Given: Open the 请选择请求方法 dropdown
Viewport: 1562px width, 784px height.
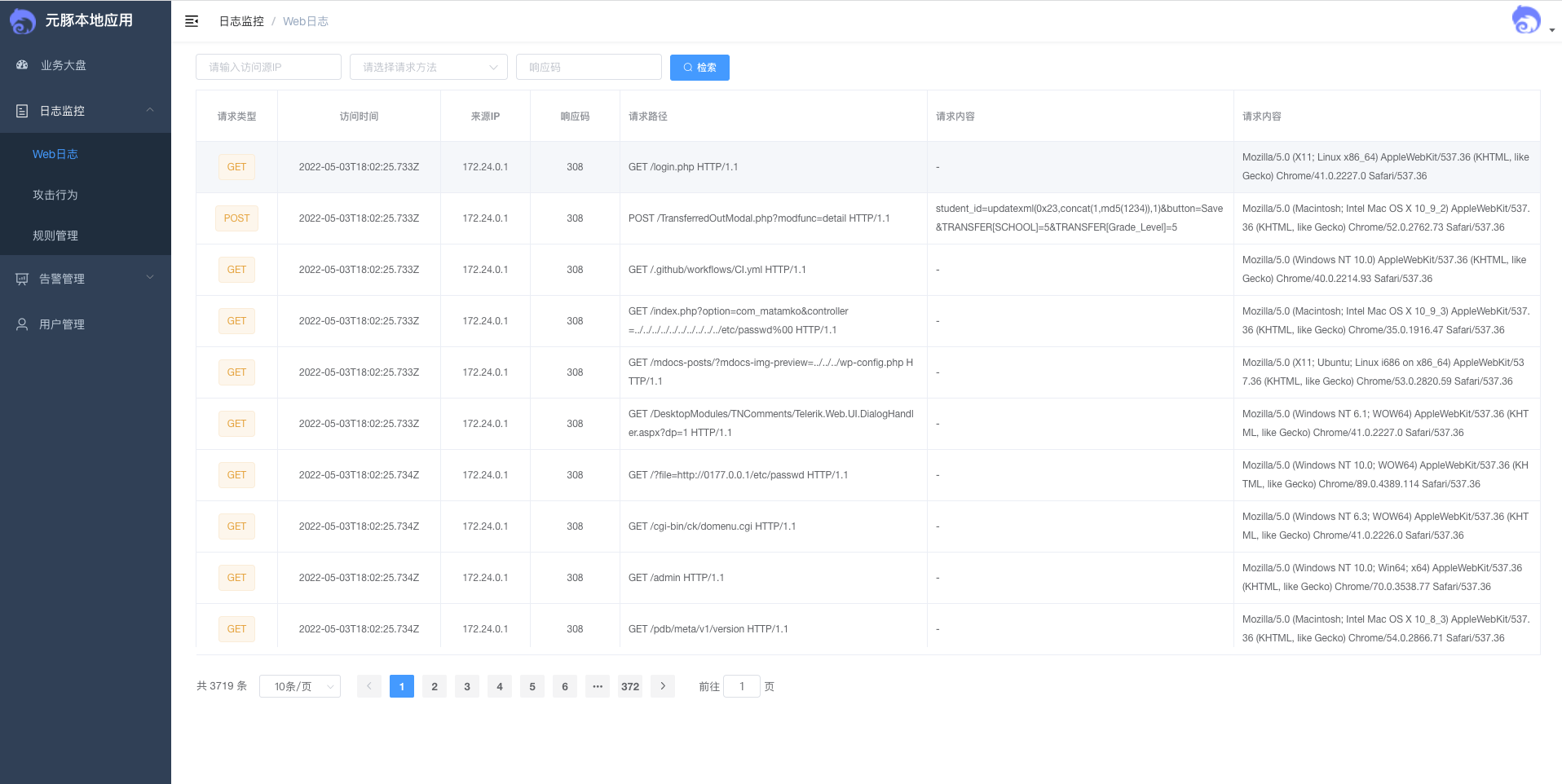Looking at the screenshot, I should (x=429, y=67).
